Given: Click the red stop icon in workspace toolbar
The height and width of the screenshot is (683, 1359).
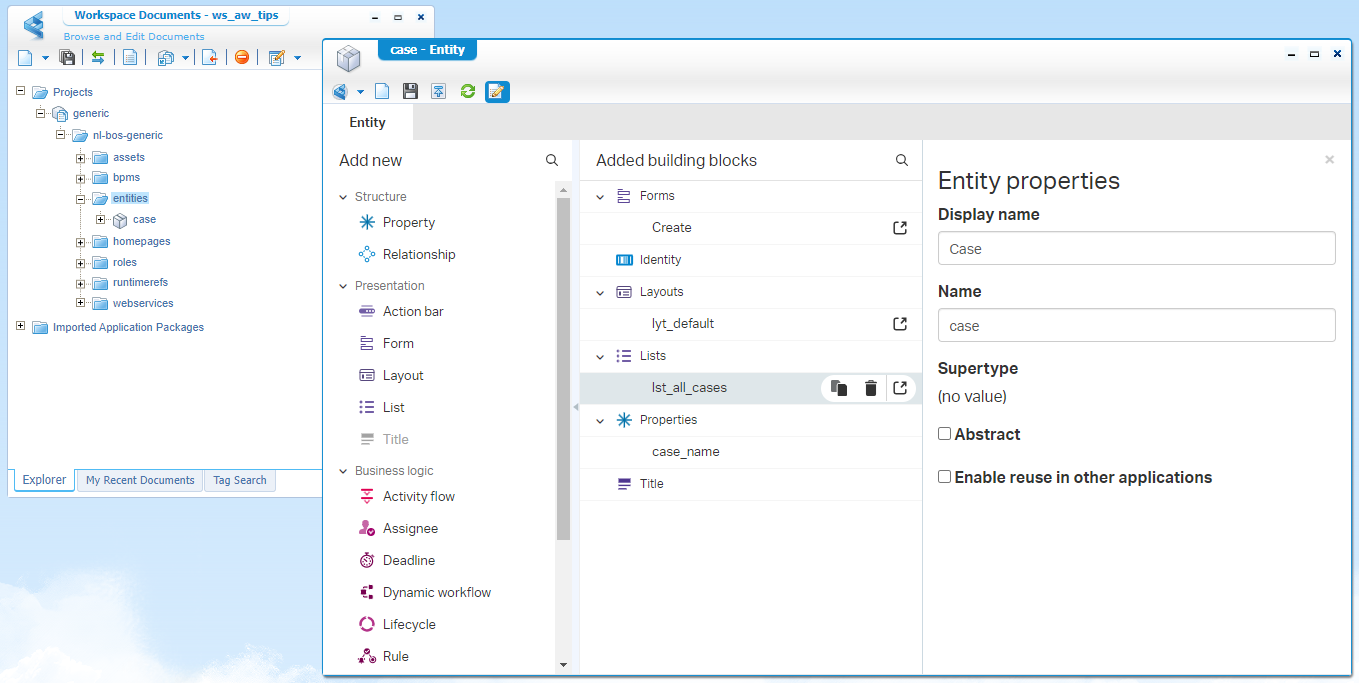Looking at the screenshot, I should [x=242, y=58].
